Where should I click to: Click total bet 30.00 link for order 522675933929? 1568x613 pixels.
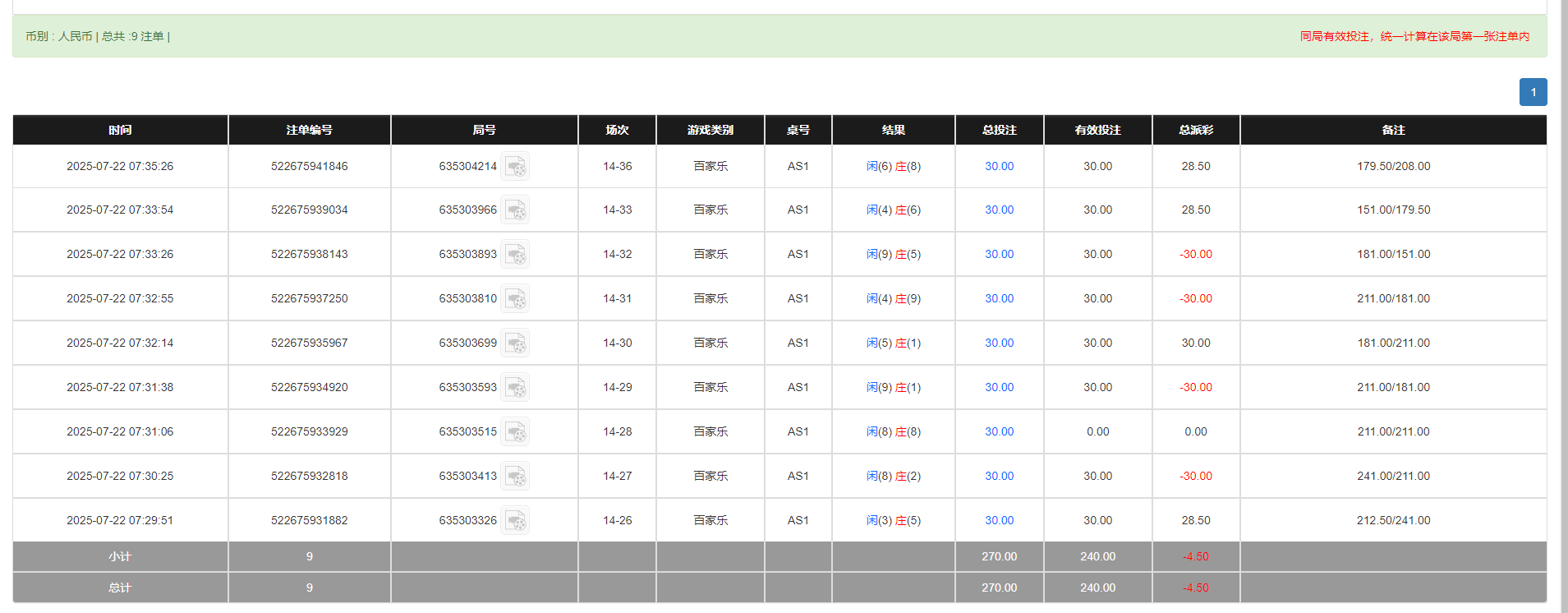(999, 431)
